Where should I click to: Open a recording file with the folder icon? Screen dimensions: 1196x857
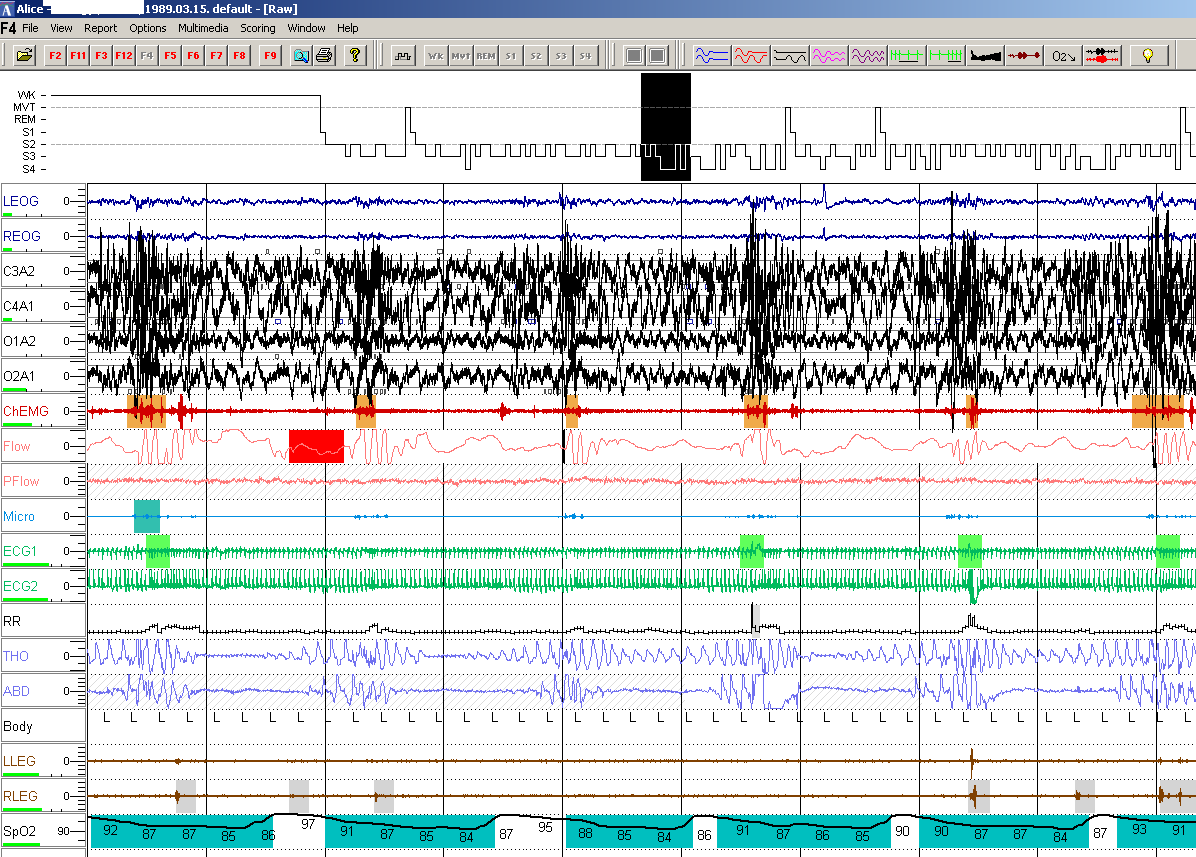[x=24, y=56]
